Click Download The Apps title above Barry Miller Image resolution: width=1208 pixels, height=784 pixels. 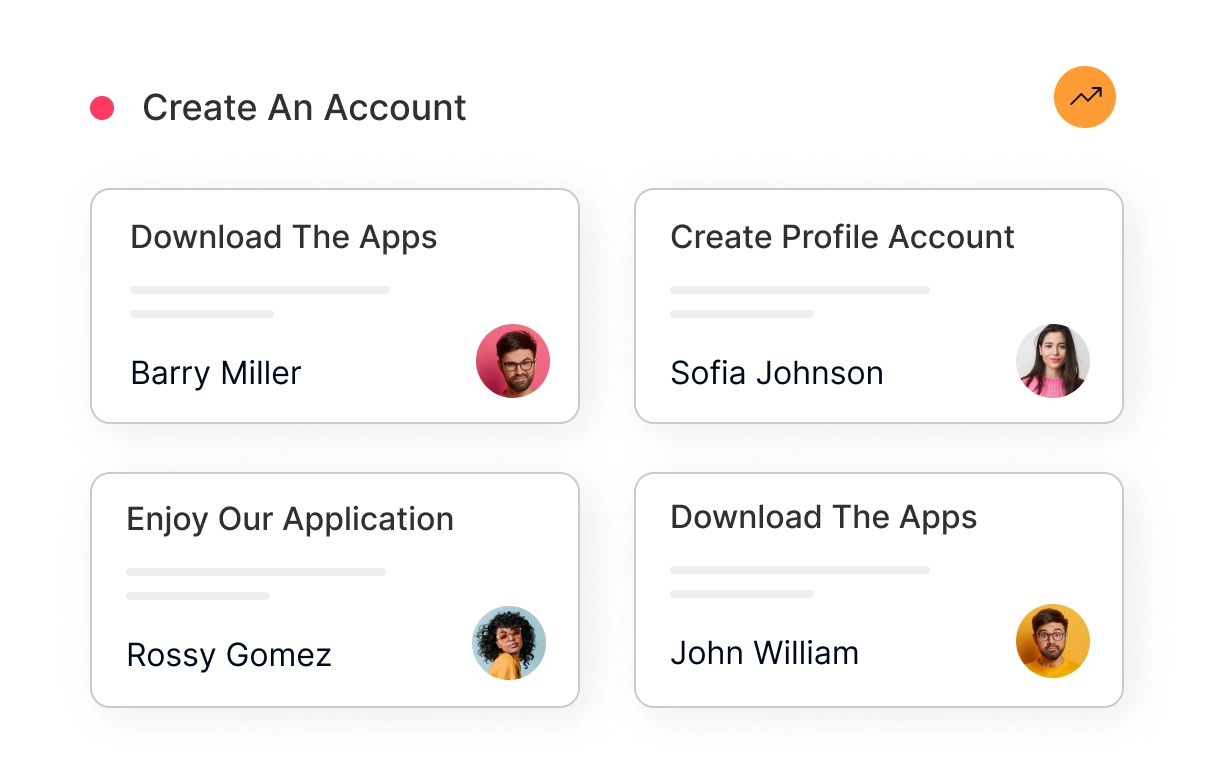click(284, 238)
